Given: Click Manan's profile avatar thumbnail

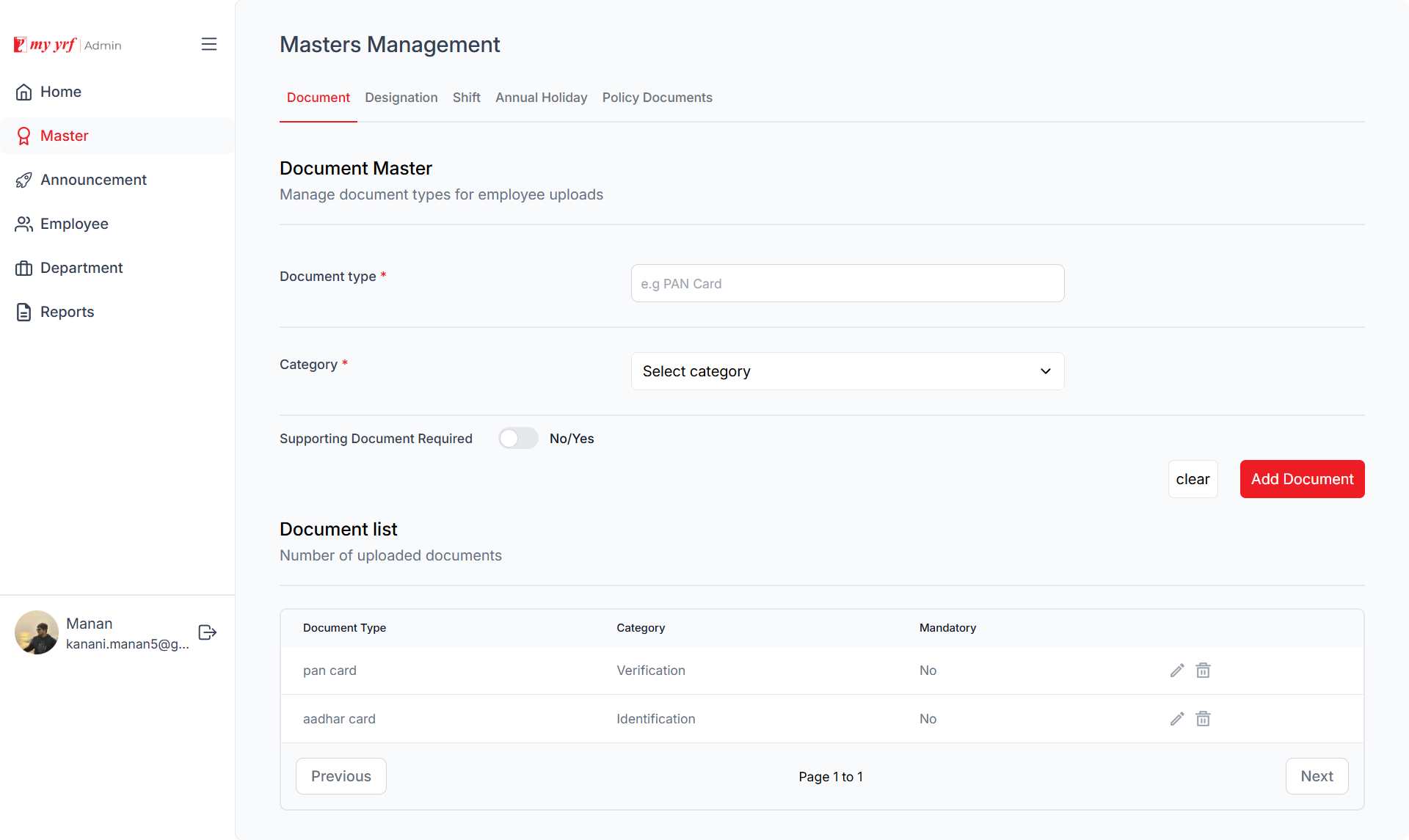Looking at the screenshot, I should [x=37, y=632].
